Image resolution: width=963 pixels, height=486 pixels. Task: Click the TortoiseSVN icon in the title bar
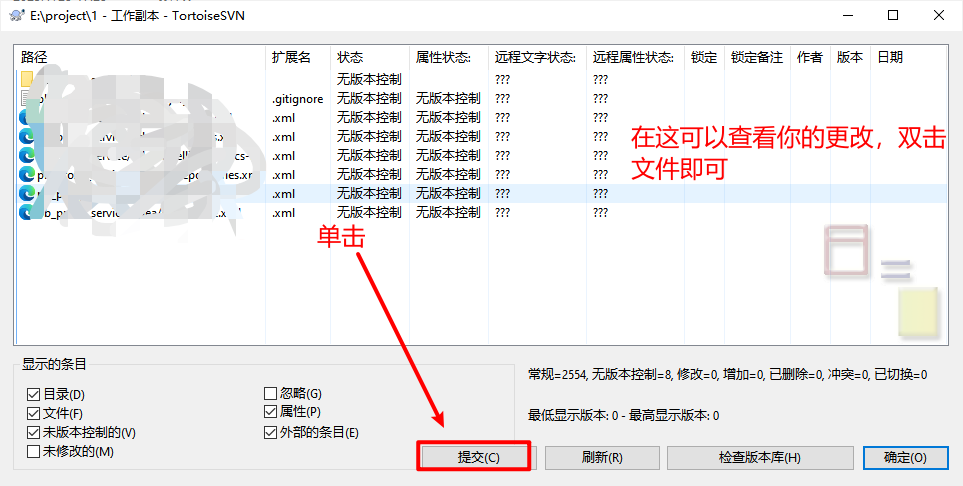coord(17,15)
